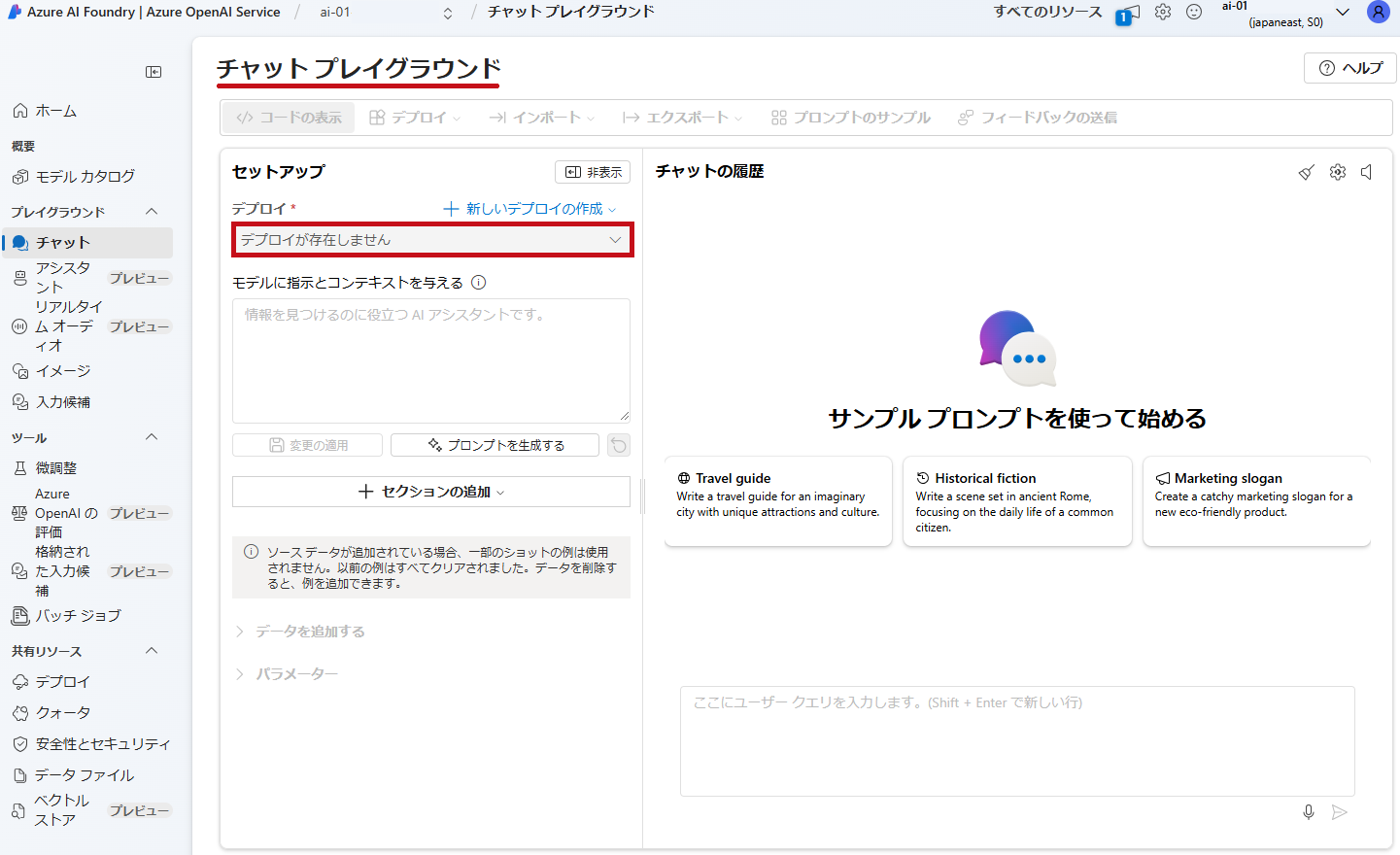Expand the セクションの追加 dropdown button

[431, 492]
